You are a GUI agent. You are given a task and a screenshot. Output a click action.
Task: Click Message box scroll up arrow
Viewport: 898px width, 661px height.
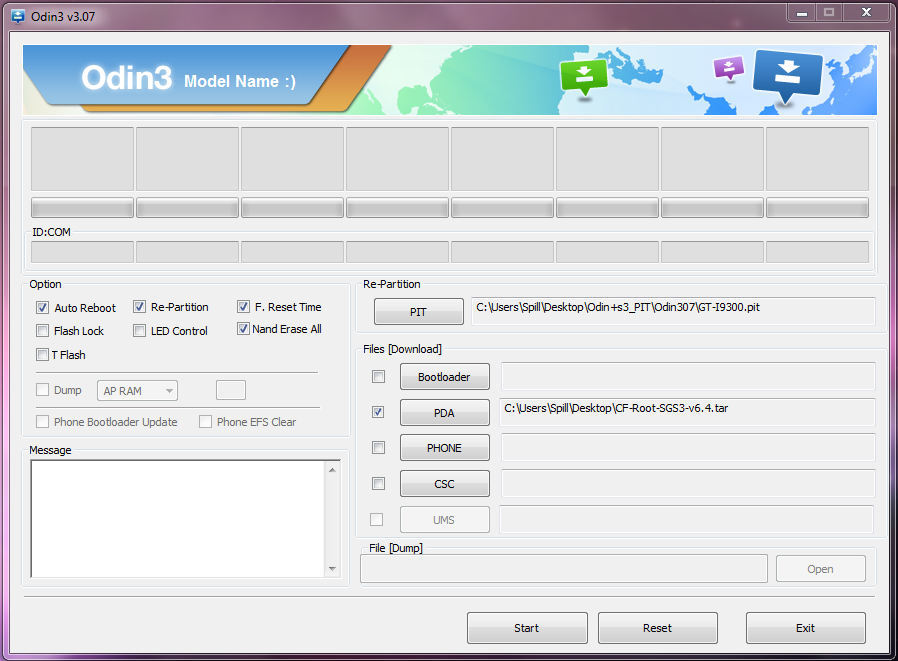[332, 470]
